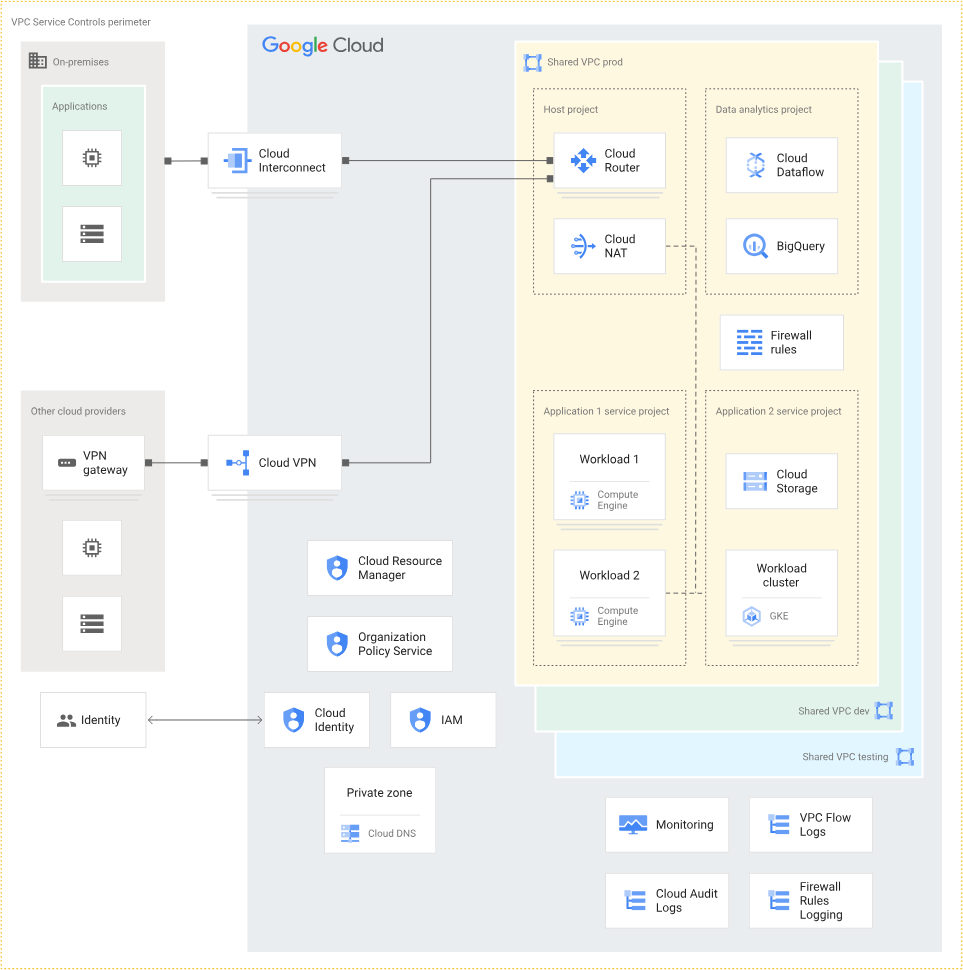Viewport: 963px width, 970px height.
Task: Select the Cloud Router icon
Action: point(583,161)
